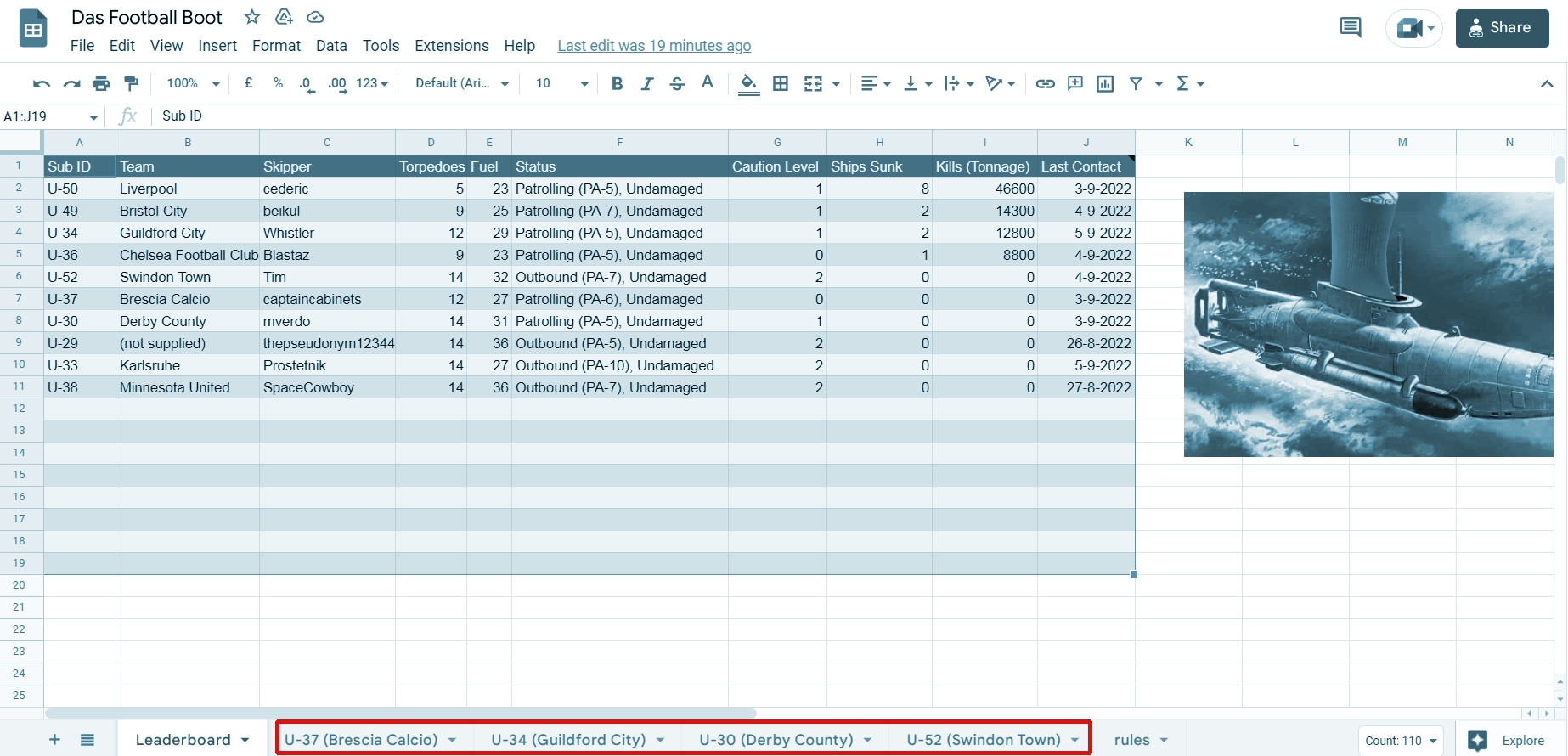Click the Explore button
The image size is (1568, 756).
pyautogui.click(x=1512, y=741)
